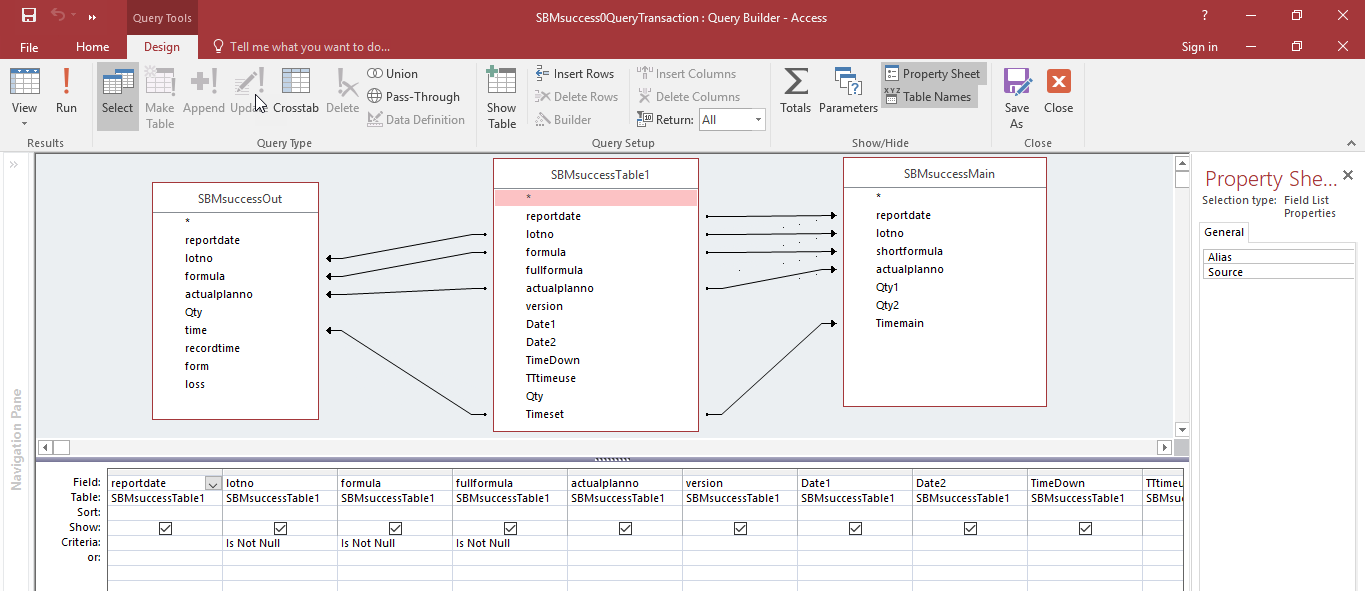Click the Is Not Null criteria under fullformula

(x=510, y=543)
